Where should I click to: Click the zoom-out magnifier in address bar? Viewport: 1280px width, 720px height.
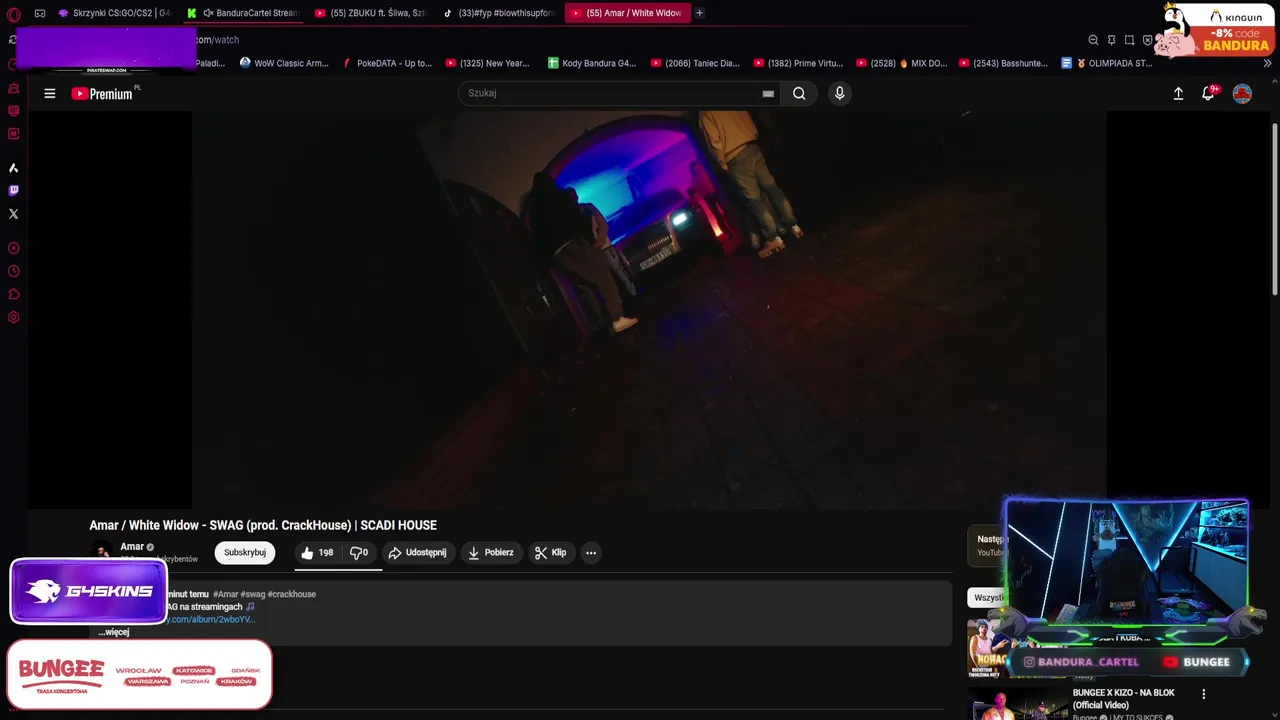point(1093,40)
